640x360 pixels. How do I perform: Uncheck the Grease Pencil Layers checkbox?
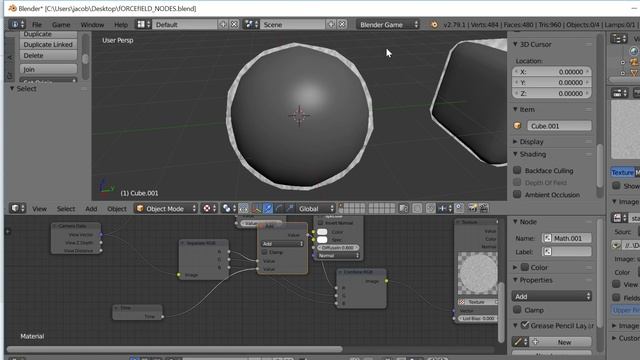click(525, 325)
